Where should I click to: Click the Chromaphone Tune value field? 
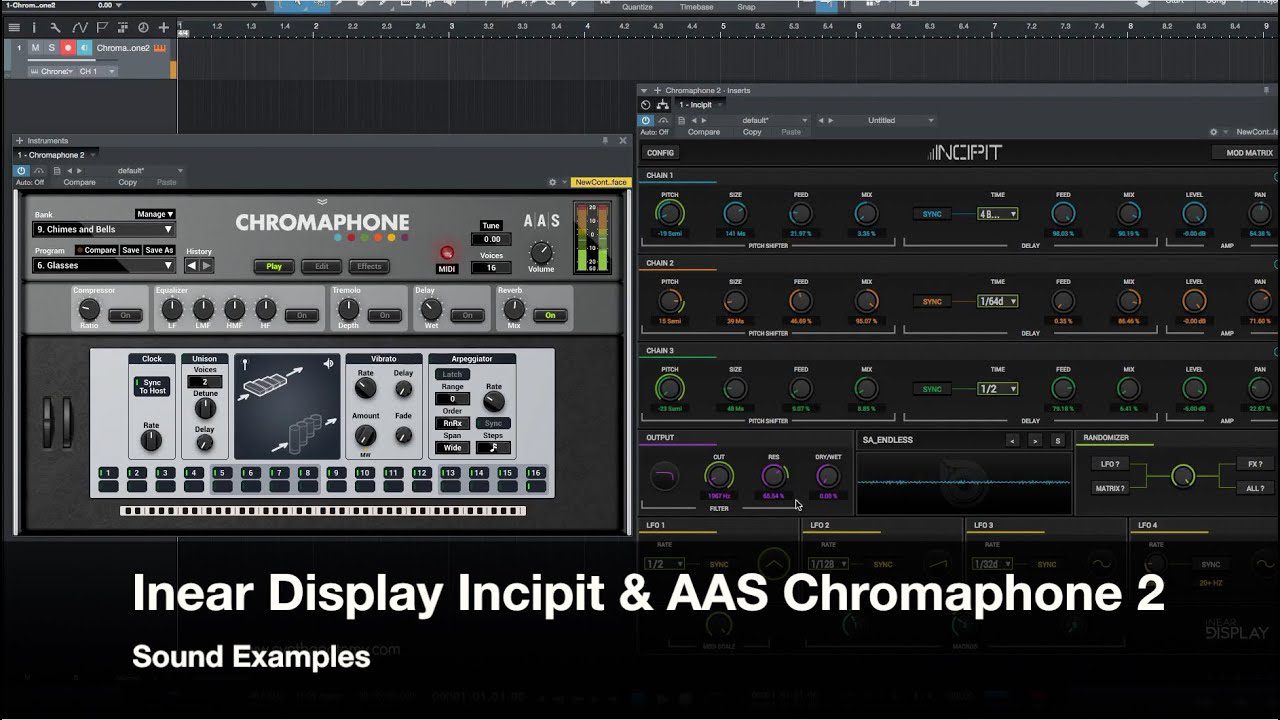[x=491, y=240]
